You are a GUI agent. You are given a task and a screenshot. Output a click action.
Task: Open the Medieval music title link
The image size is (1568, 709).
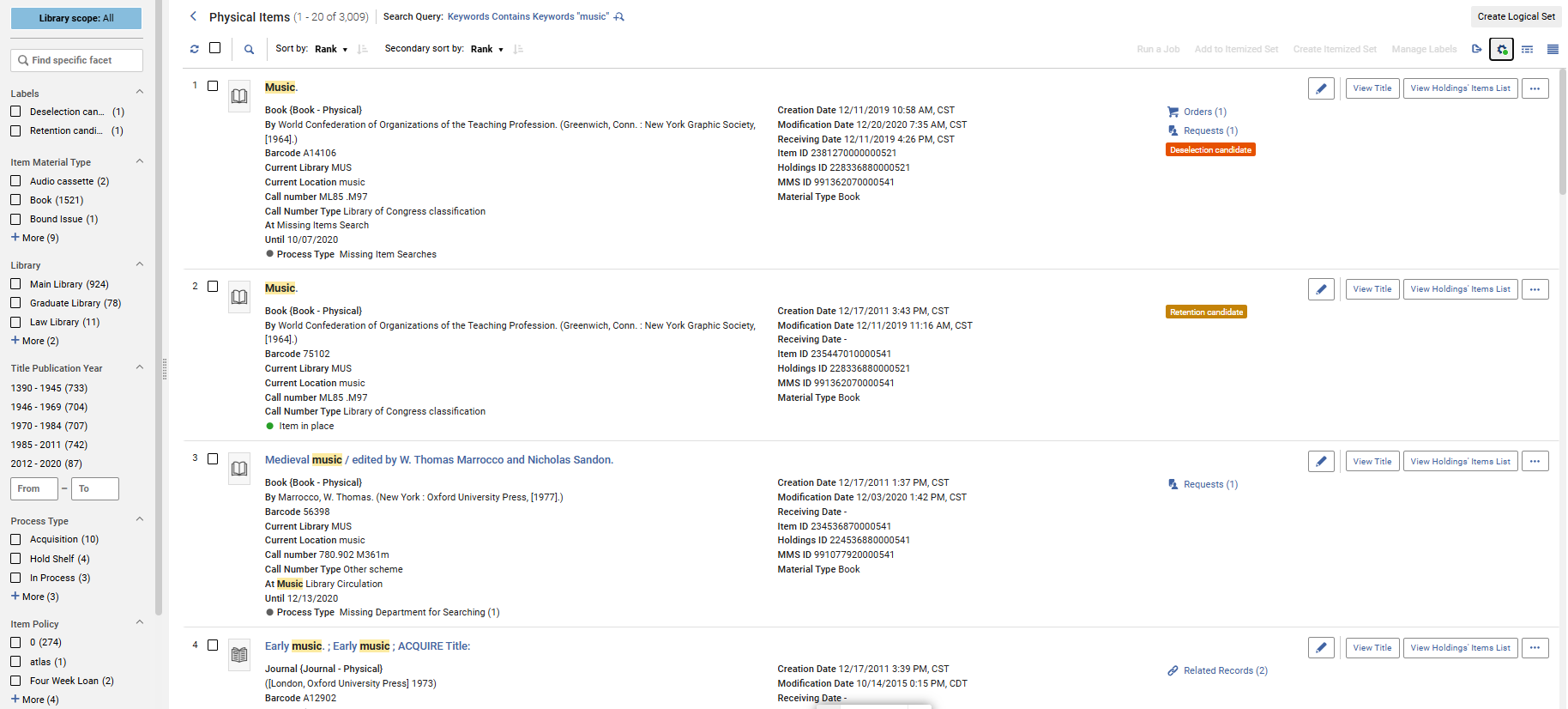point(438,460)
